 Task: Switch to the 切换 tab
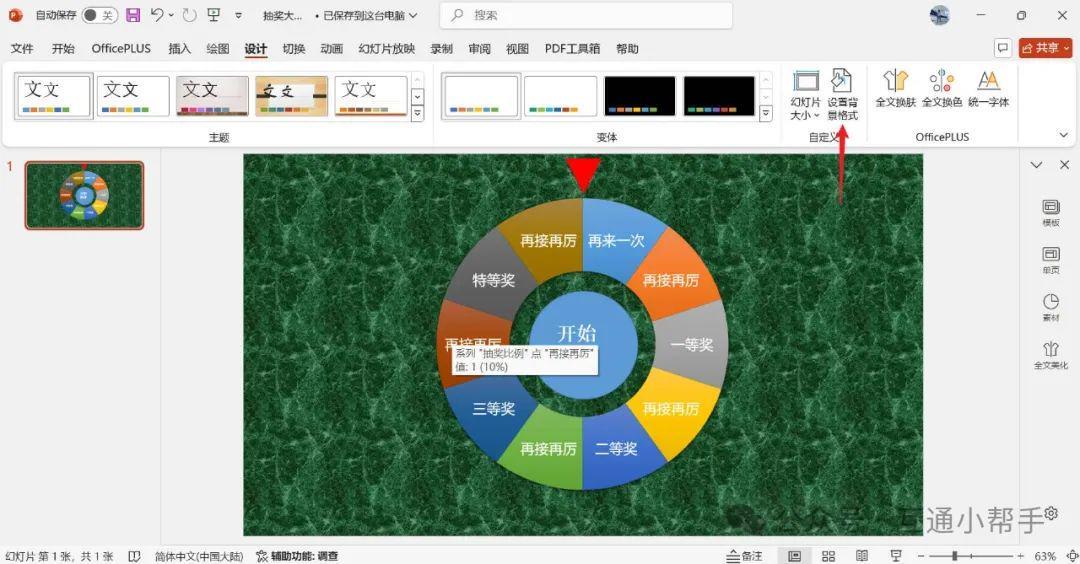coord(294,48)
